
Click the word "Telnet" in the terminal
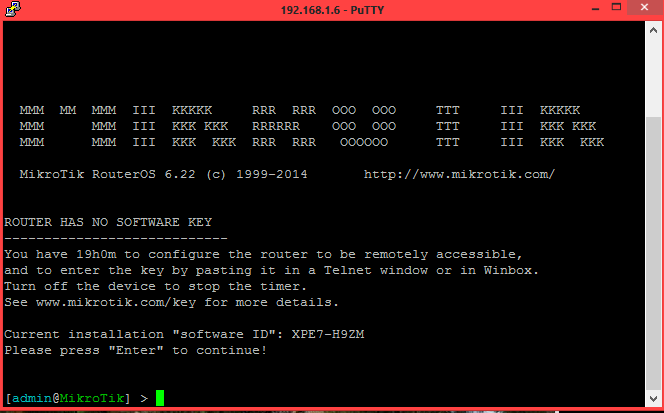coord(348,270)
